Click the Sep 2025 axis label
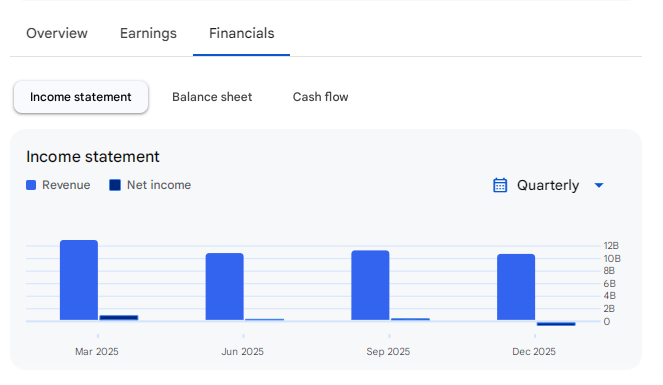 [x=388, y=352]
